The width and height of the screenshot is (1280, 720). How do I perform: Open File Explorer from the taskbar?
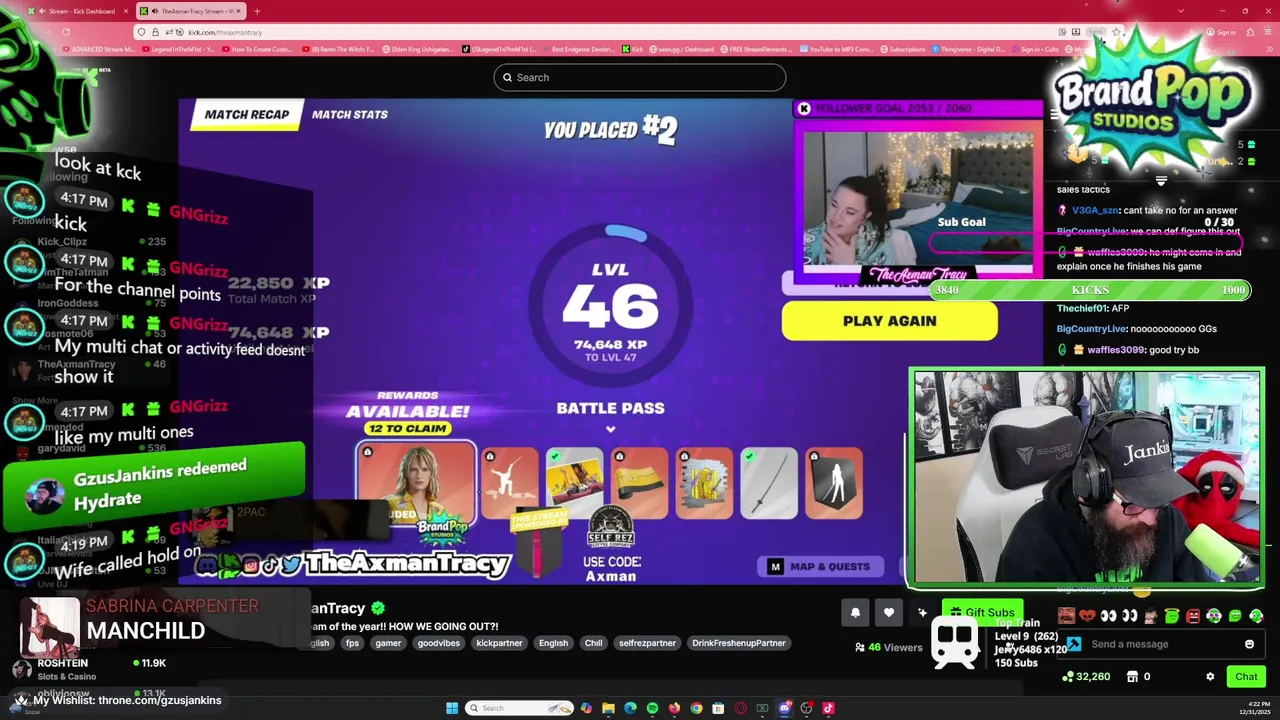pos(608,708)
